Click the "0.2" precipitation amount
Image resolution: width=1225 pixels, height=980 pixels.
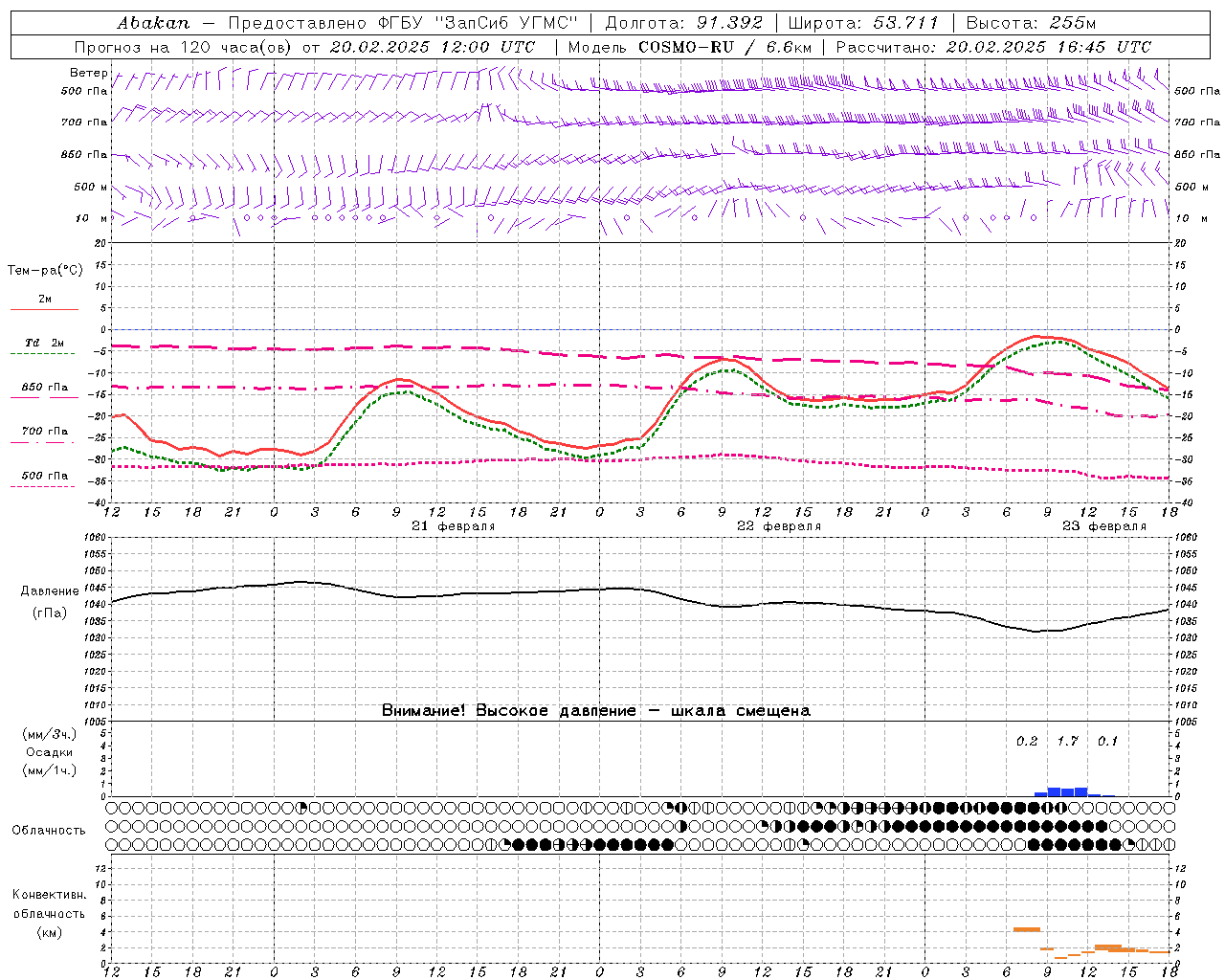pyautogui.click(x=1027, y=741)
